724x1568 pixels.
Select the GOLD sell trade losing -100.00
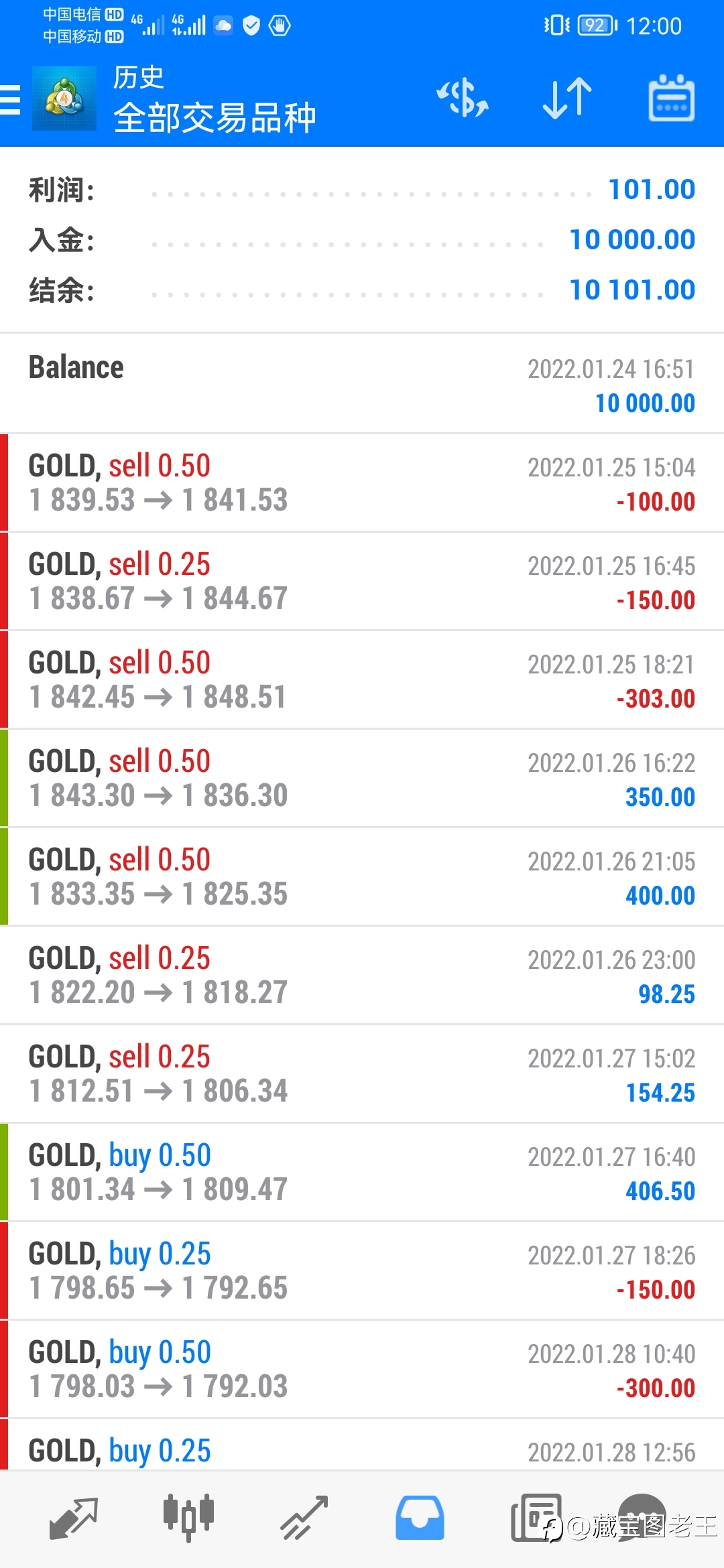[x=362, y=482]
